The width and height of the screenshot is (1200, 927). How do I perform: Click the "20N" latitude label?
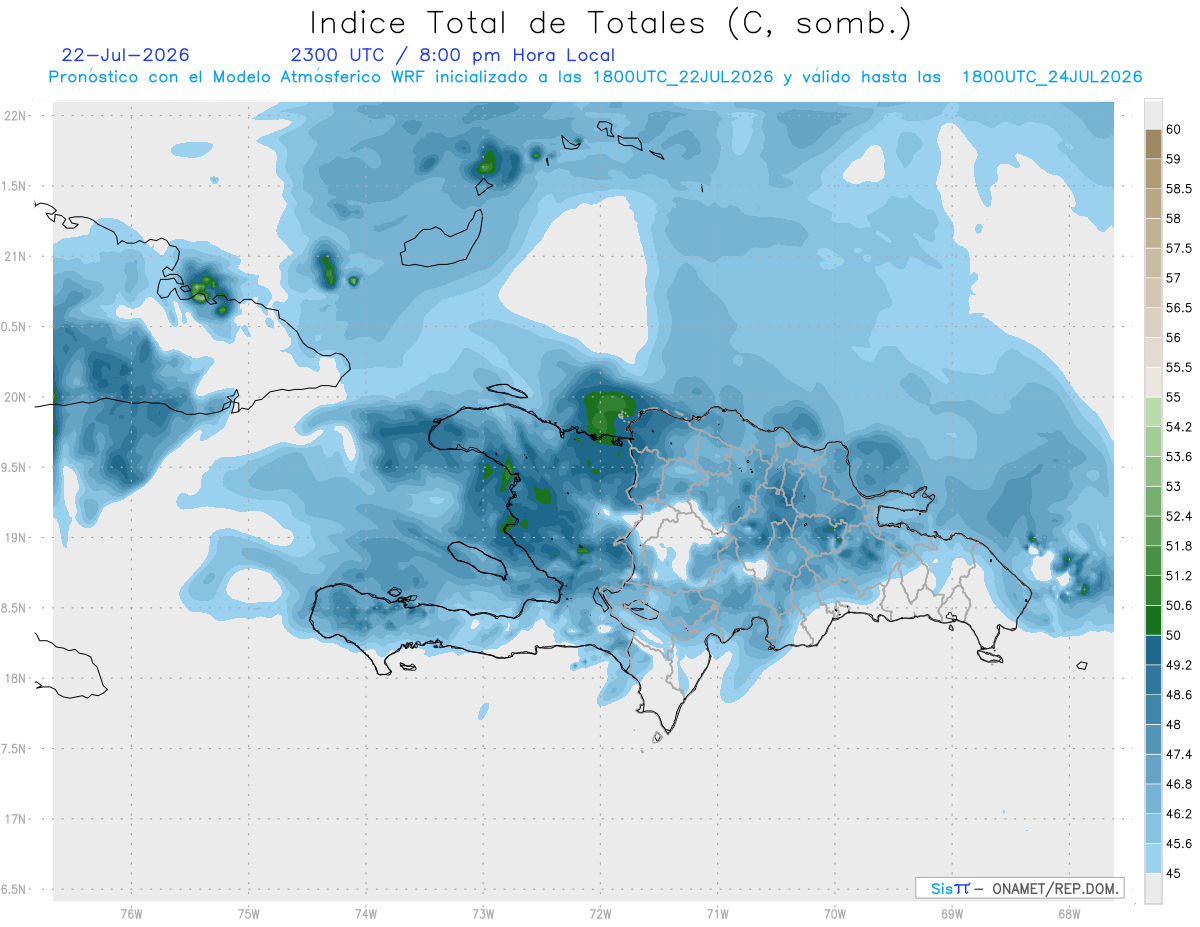(x=15, y=397)
